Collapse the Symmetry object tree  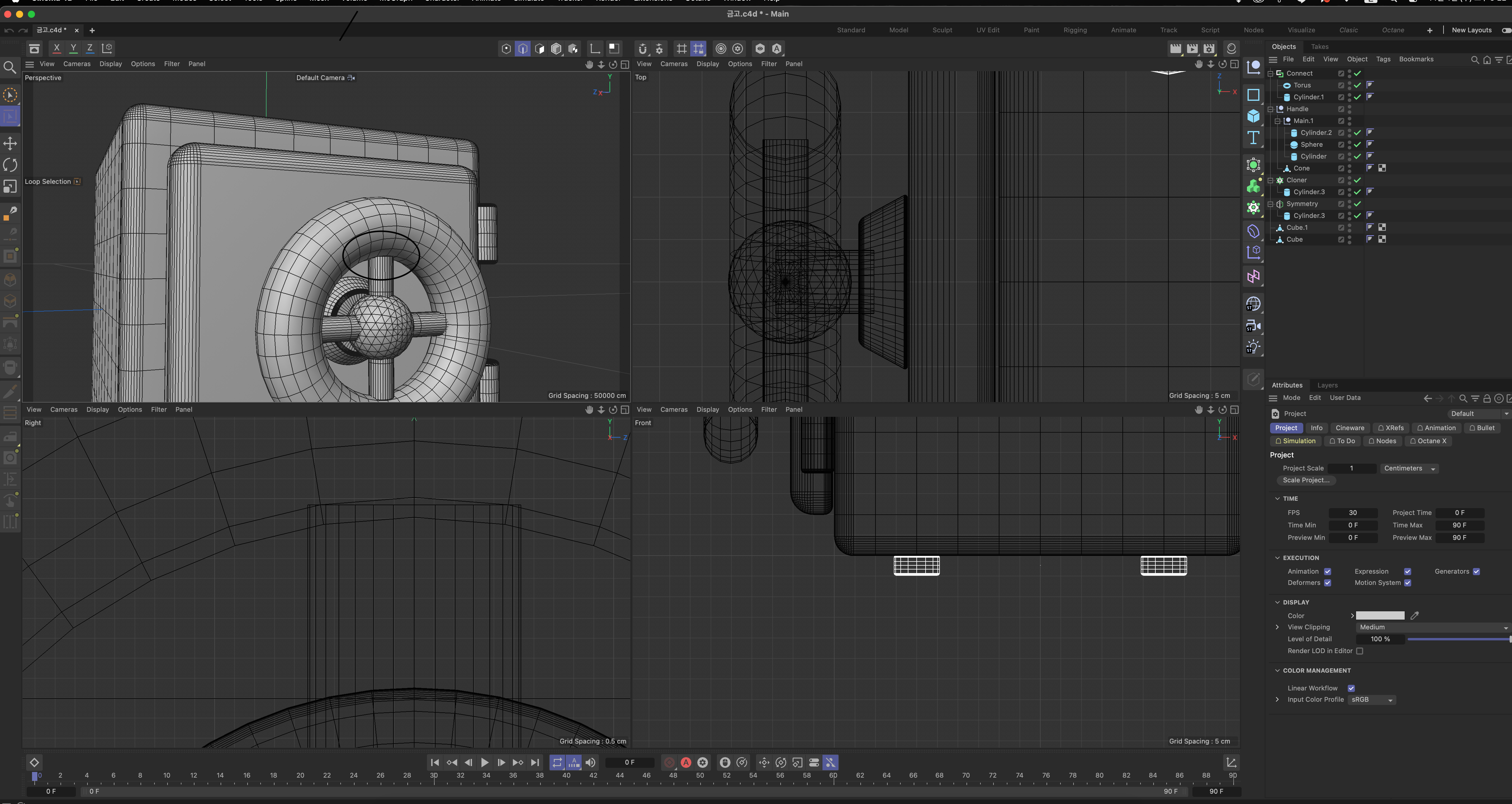pos(1271,204)
